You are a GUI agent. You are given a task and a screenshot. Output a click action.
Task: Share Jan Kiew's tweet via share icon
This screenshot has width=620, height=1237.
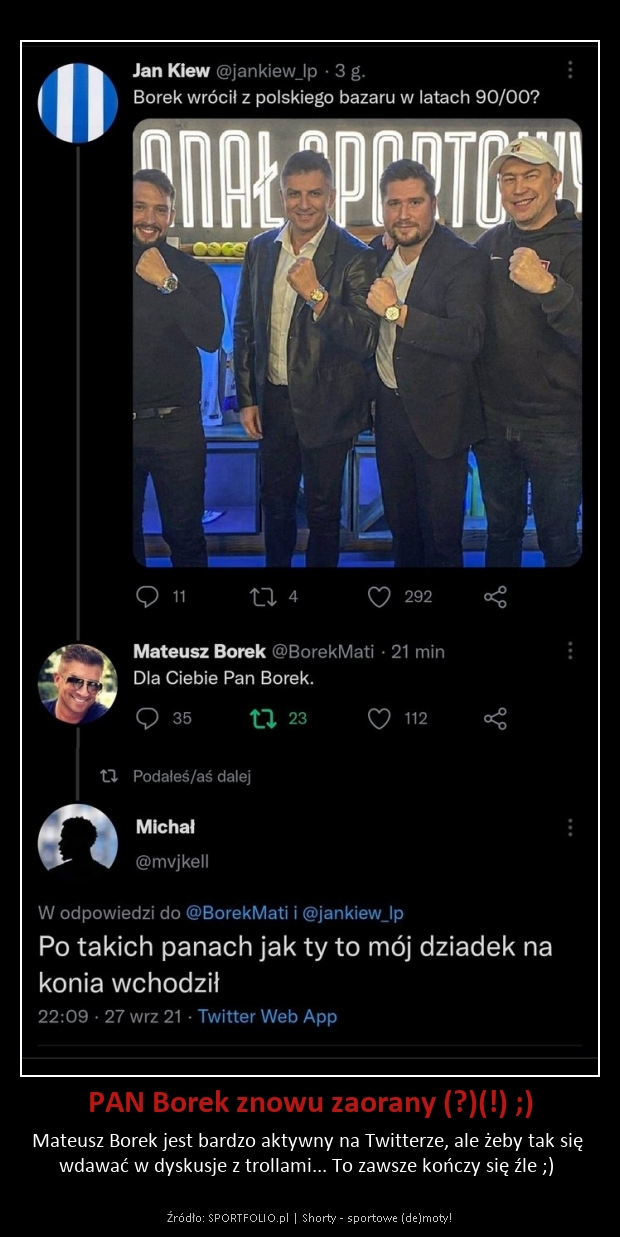tap(495, 597)
